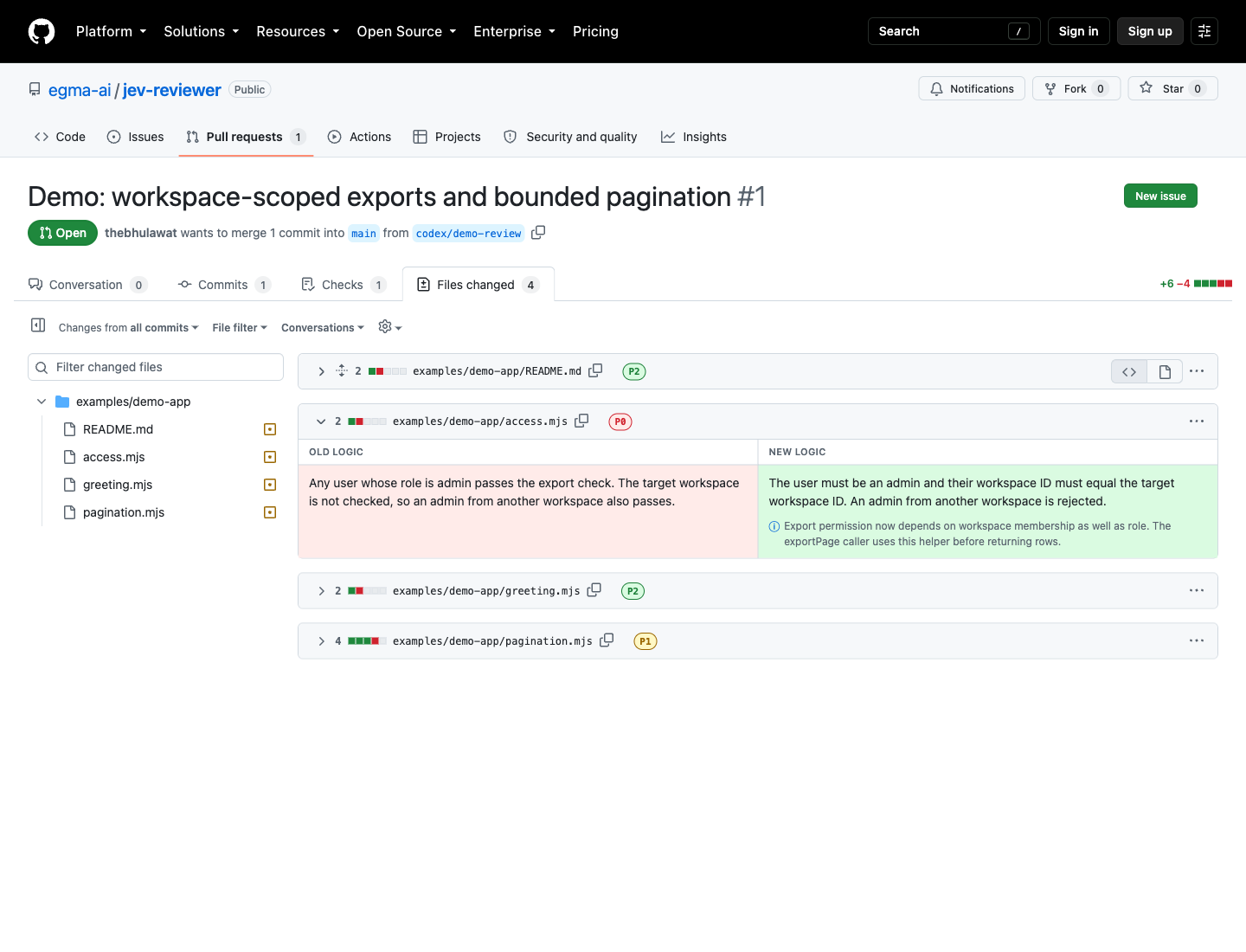Focus the GitHub Search field
Image resolution: width=1246 pixels, height=952 pixels.
pyautogui.click(x=954, y=31)
